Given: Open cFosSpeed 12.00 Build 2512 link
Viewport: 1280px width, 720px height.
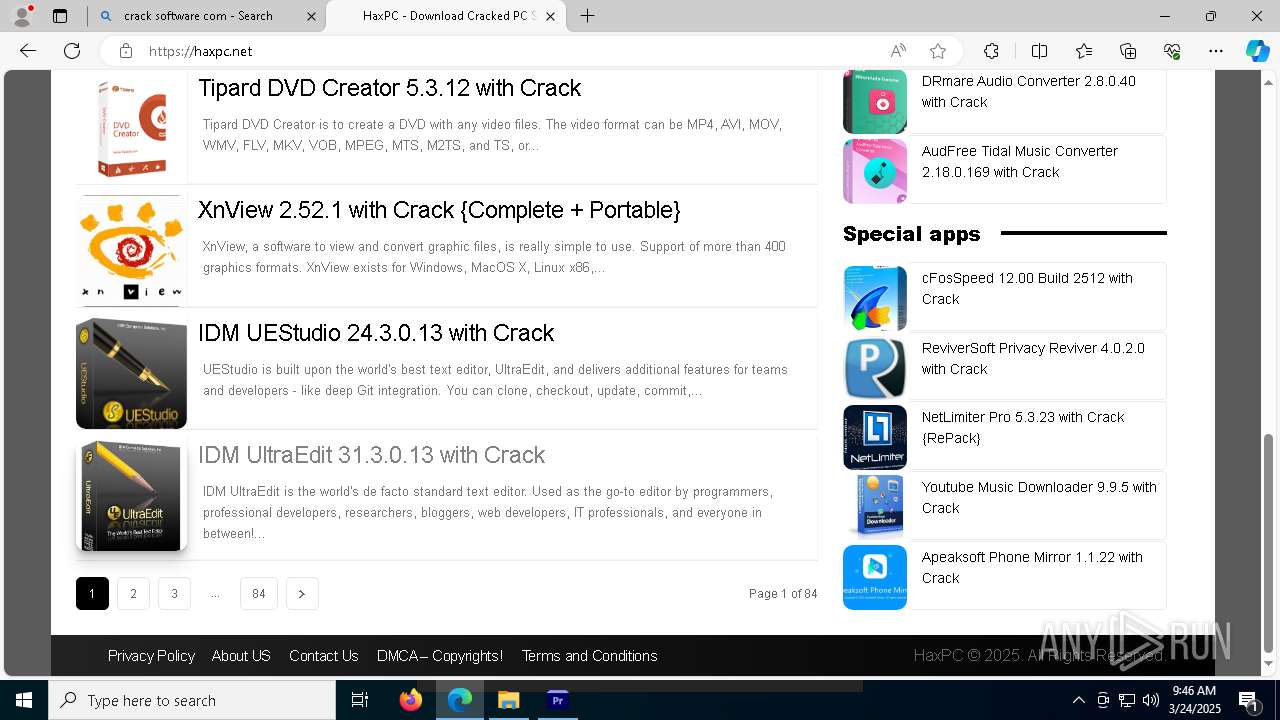Looking at the screenshot, I should click(1027, 289).
